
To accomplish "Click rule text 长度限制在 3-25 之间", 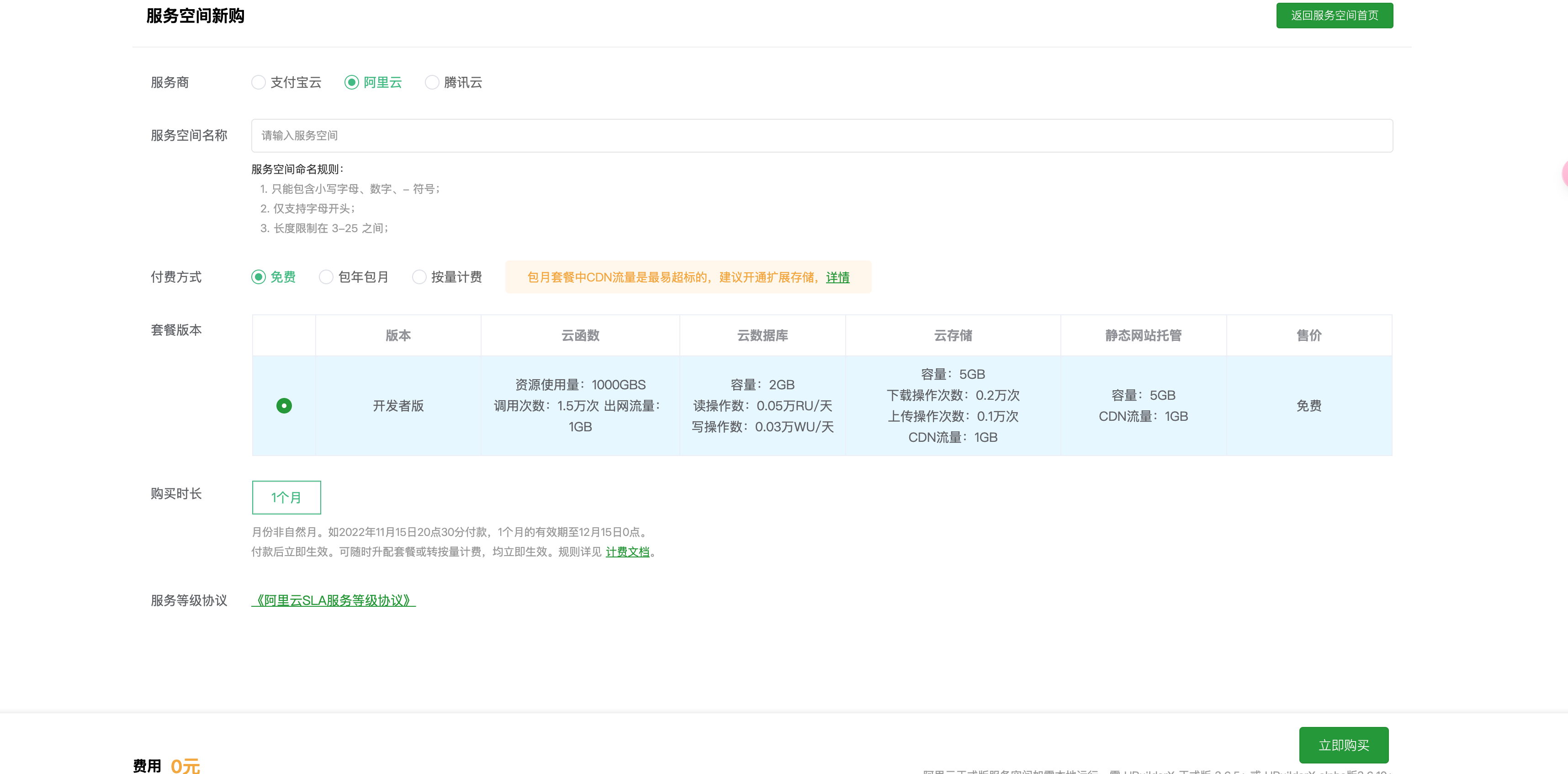I will (330, 228).
